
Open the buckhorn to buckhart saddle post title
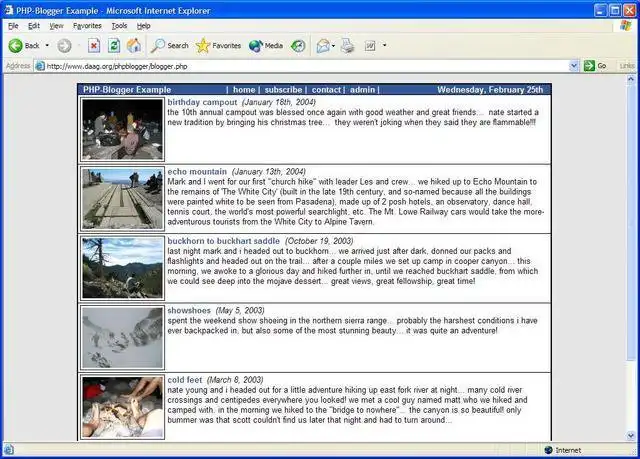pyautogui.click(x=223, y=241)
